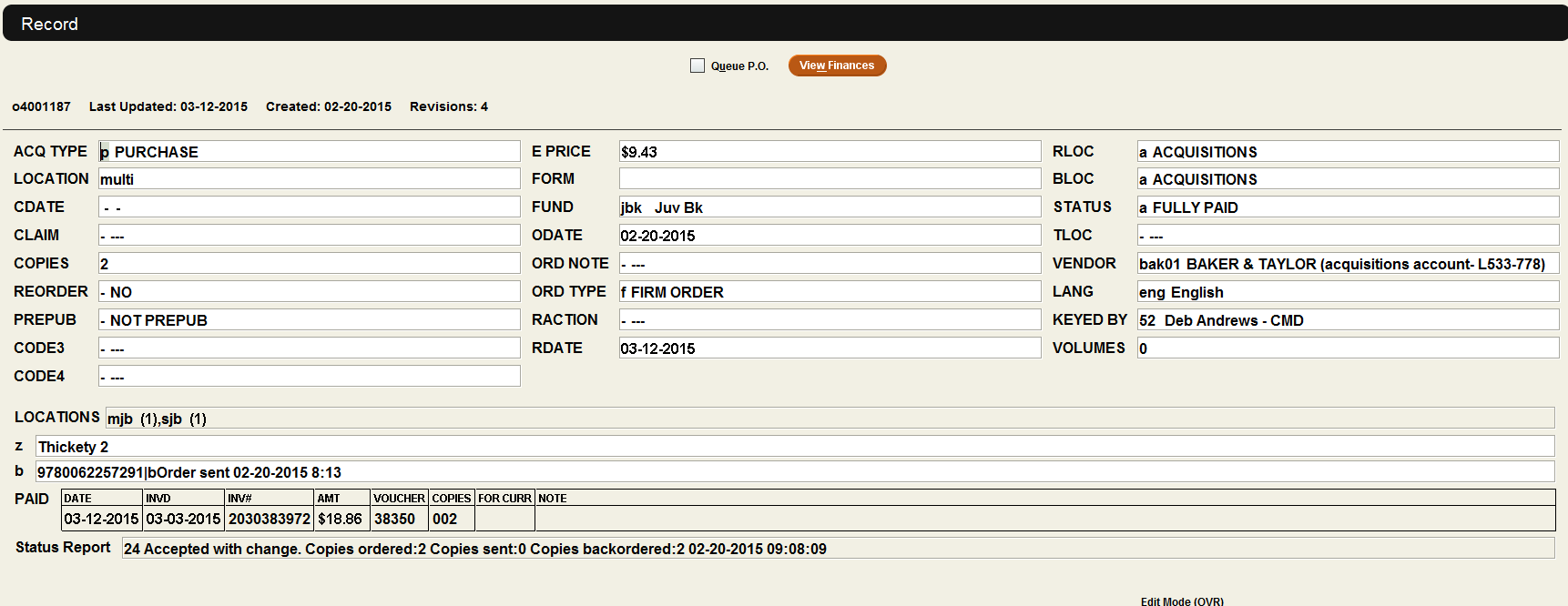Select the Record title bar
Screen dimensions: 1568x606
[x=785, y=24]
